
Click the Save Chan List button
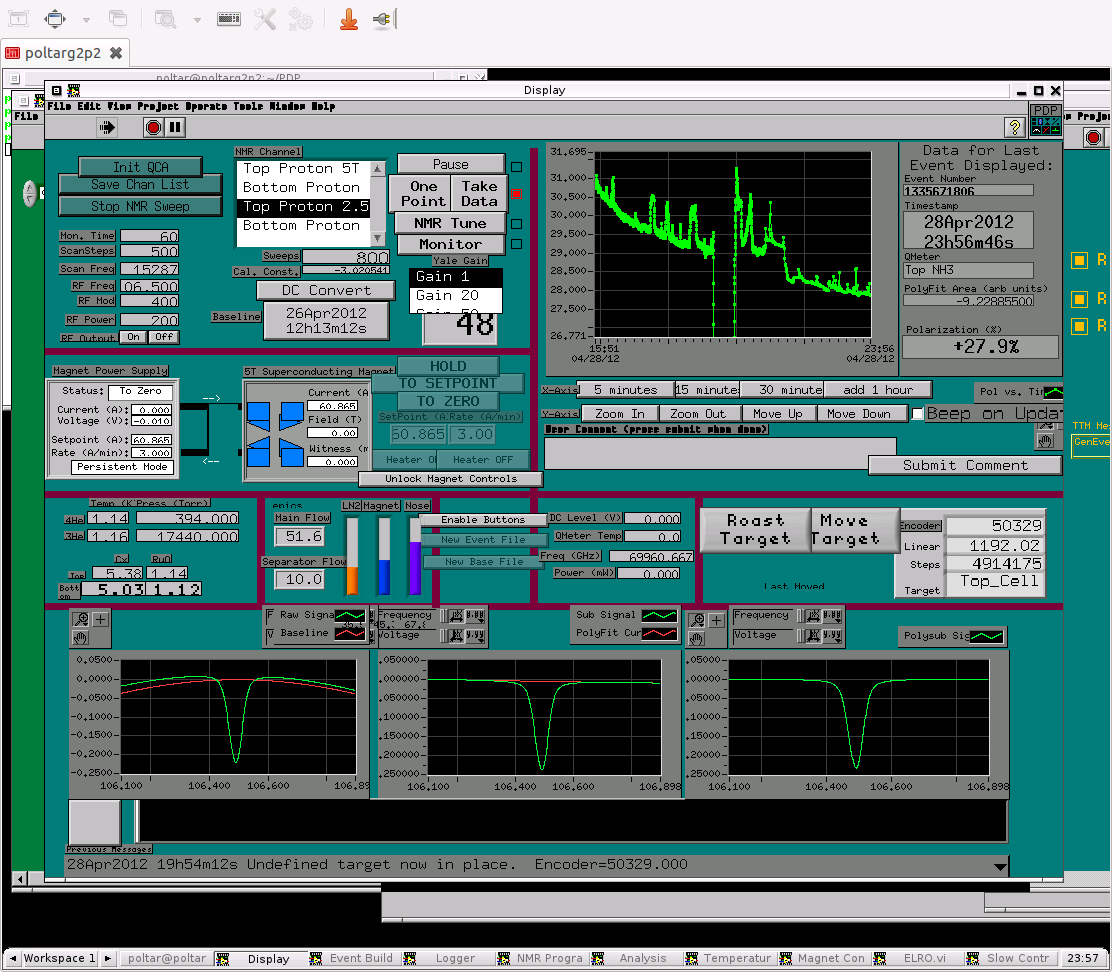tap(140, 185)
